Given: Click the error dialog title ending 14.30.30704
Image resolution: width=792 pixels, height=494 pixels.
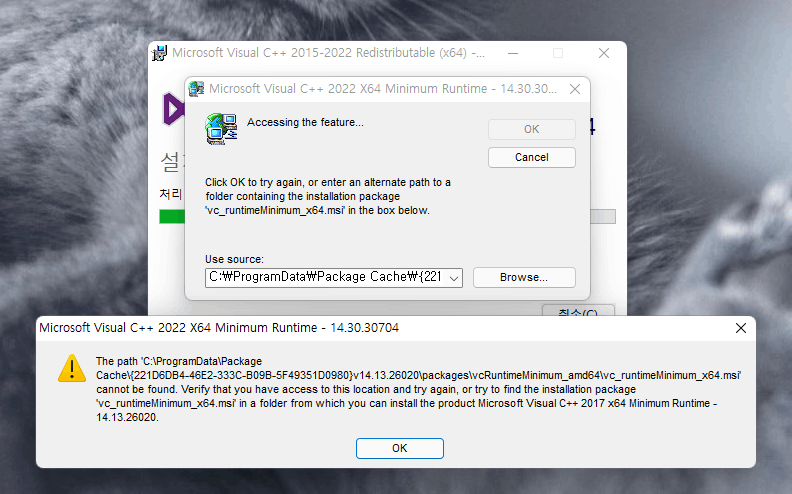Looking at the screenshot, I should tap(219, 328).
